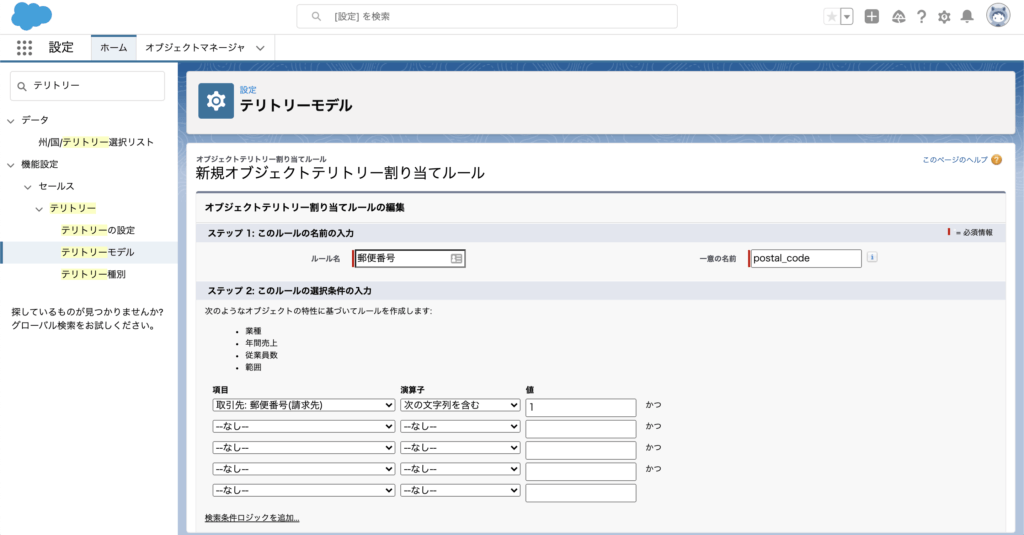Viewport: 1024px width, 535px height.
Task: Click info icon beside unique name field
Action: pyautogui.click(x=872, y=258)
